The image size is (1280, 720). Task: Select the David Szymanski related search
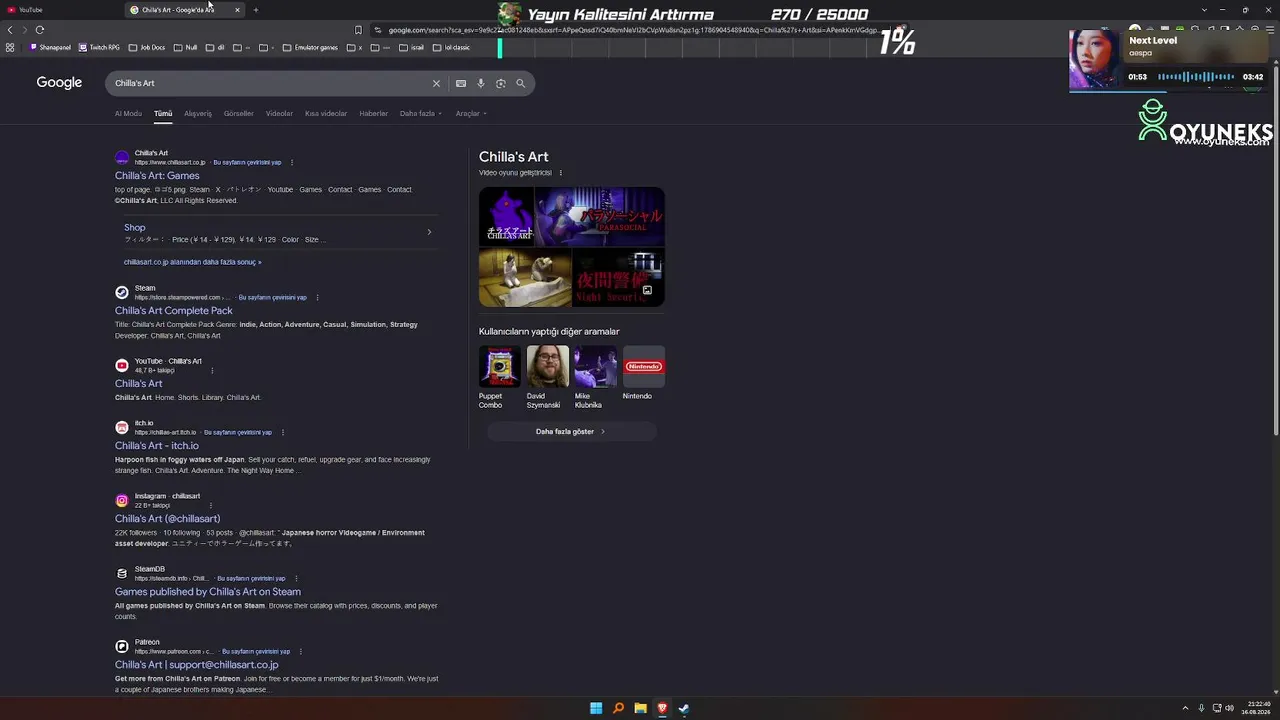pyautogui.click(x=547, y=377)
